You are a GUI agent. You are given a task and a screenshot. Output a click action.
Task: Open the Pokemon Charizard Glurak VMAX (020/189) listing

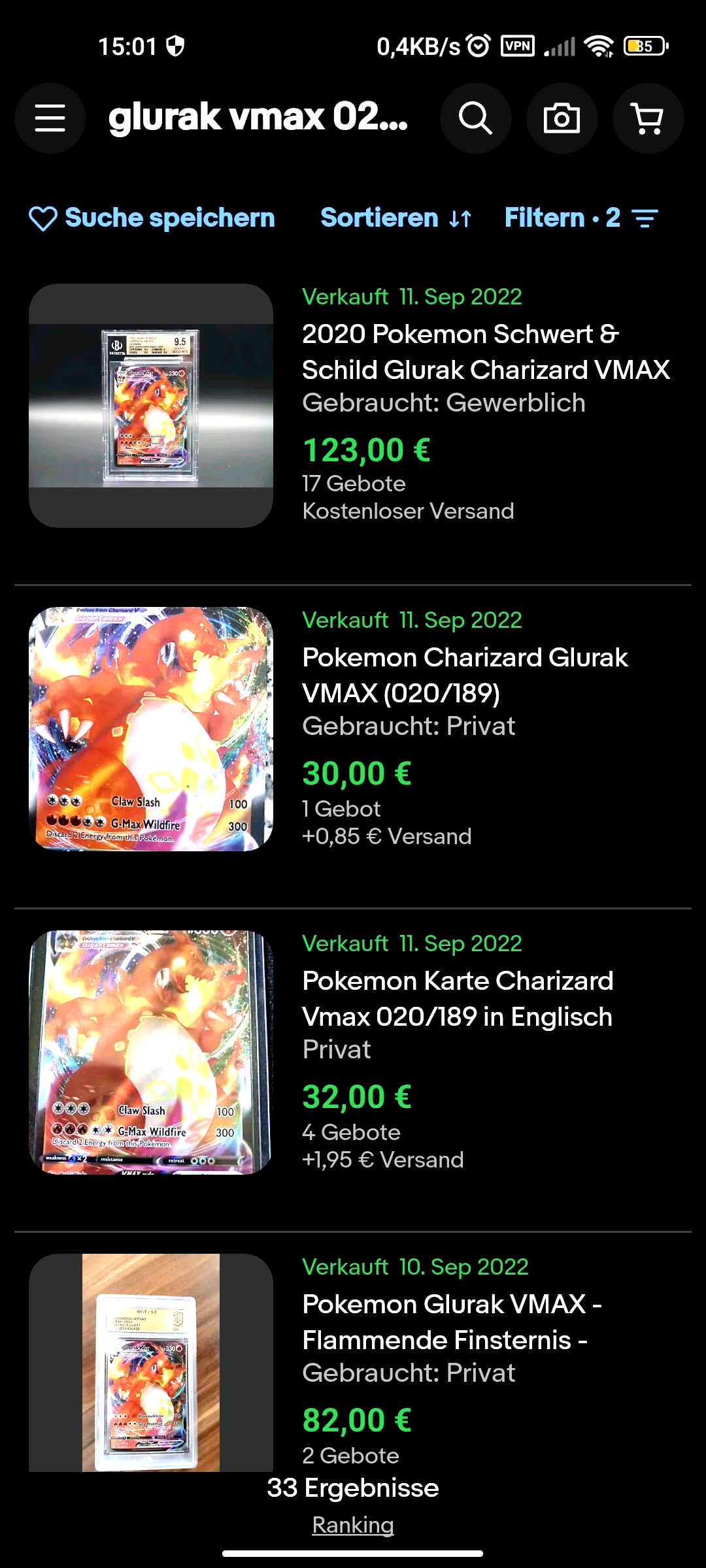[x=465, y=675]
